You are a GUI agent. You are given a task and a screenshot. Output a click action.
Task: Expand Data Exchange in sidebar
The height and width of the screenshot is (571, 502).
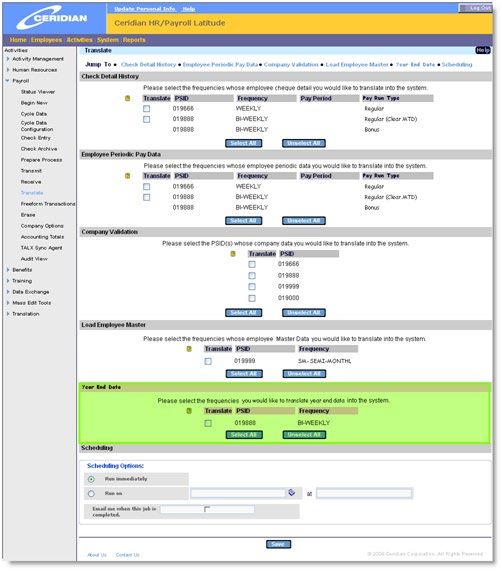coord(8,292)
